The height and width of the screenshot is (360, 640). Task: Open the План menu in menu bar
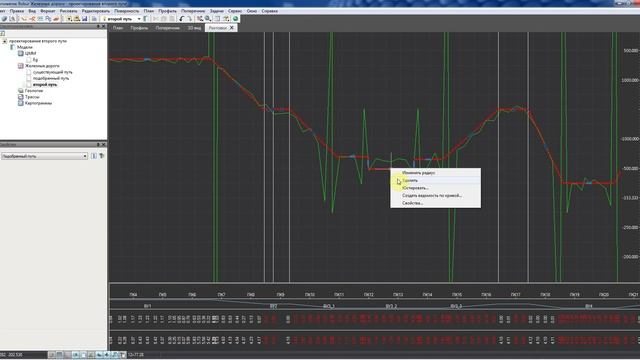(149, 11)
